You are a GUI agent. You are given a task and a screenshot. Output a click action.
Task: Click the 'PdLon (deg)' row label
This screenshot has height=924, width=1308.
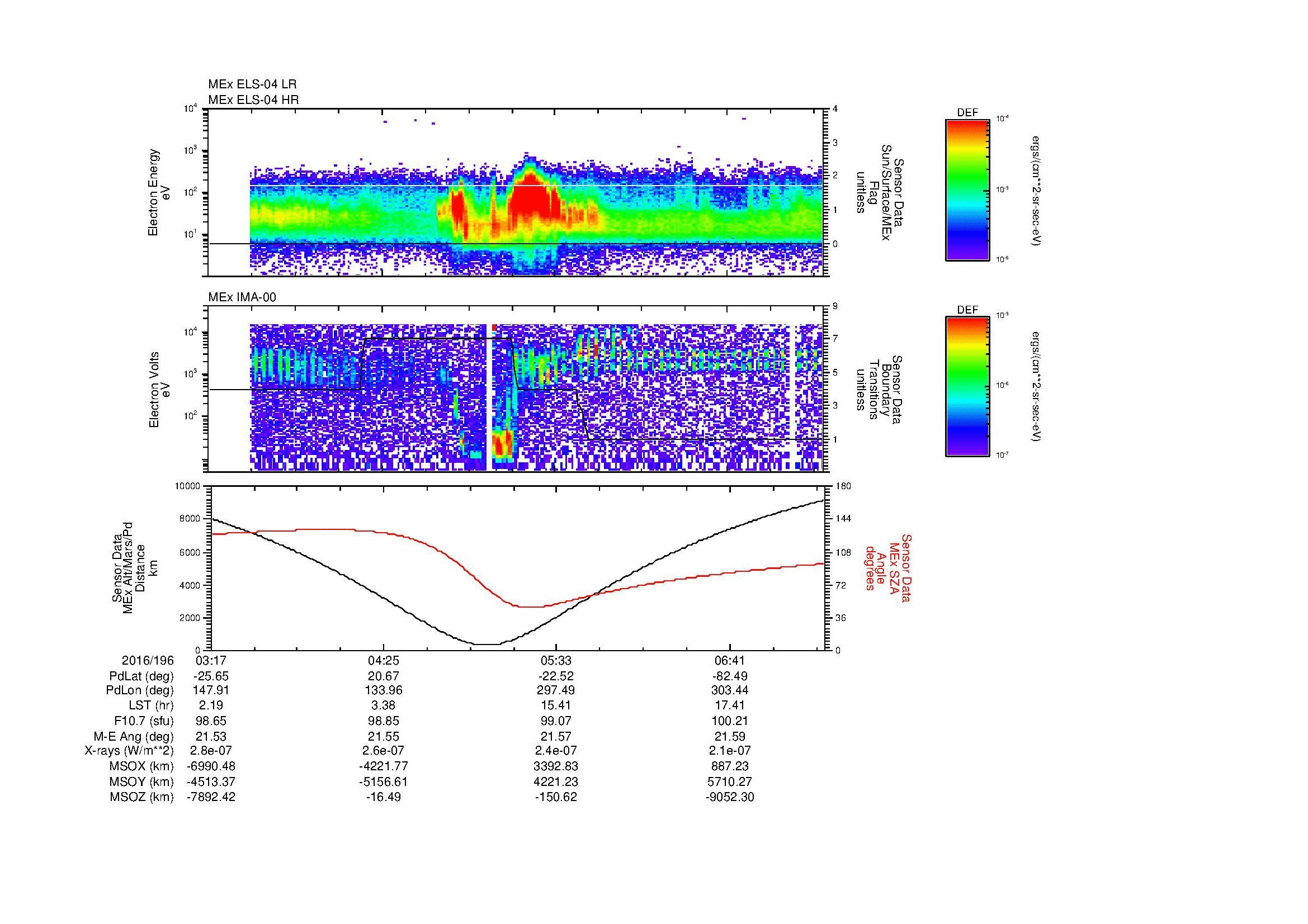(x=140, y=690)
